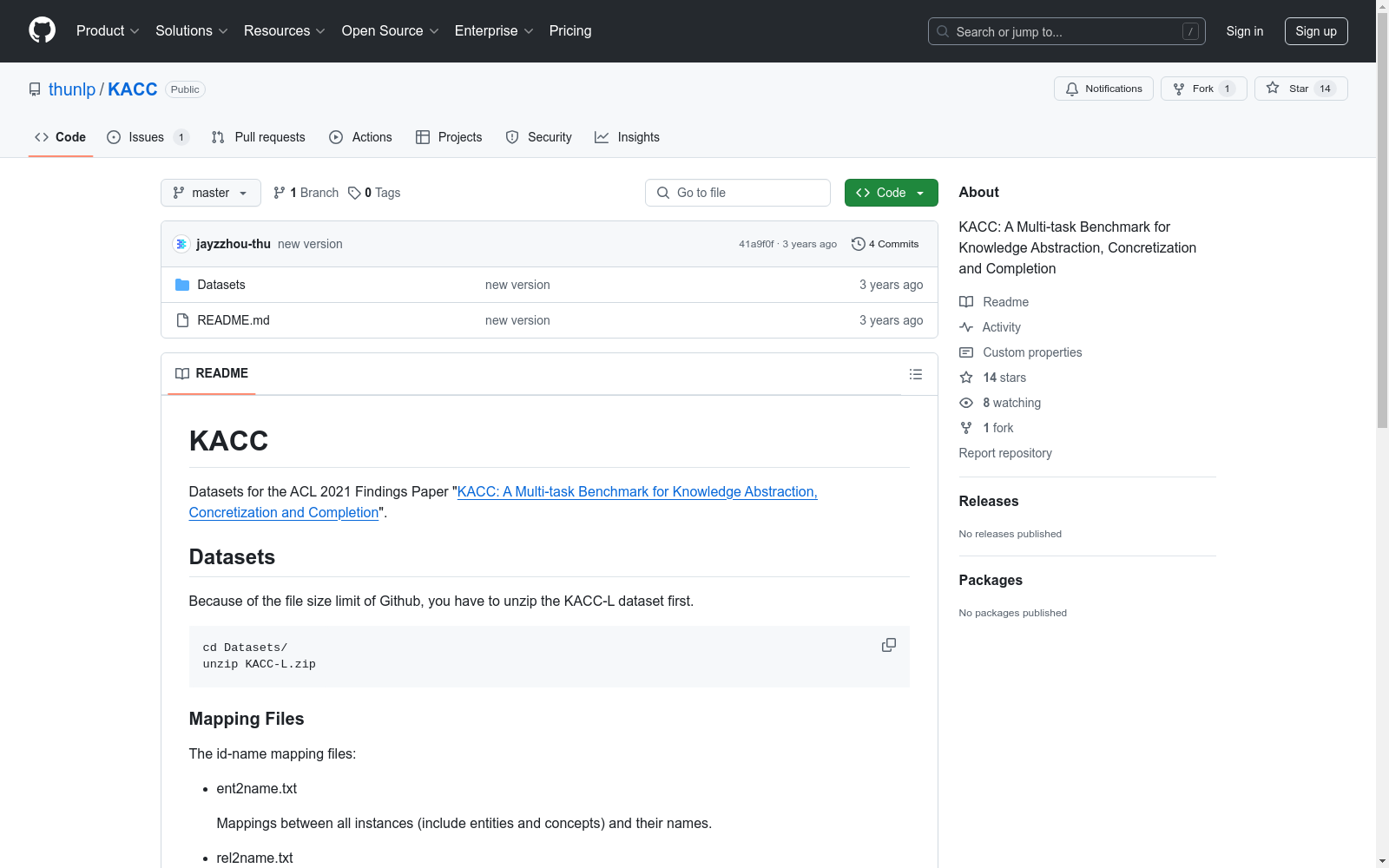The height and width of the screenshot is (868, 1389).
Task: Fork the repository
Action: coord(1203,89)
